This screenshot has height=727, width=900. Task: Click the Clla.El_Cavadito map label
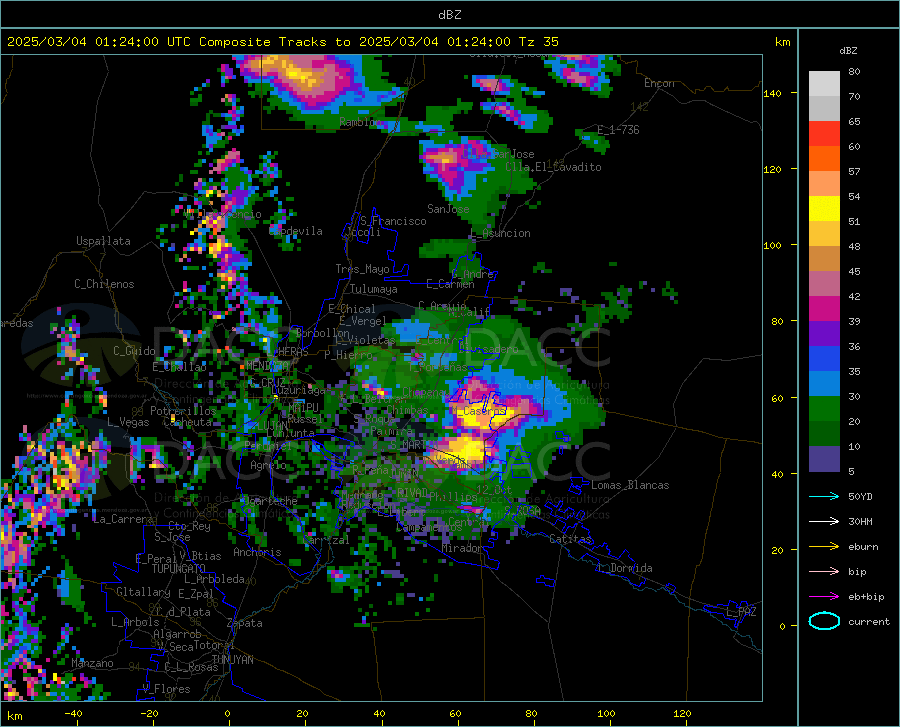click(x=553, y=167)
